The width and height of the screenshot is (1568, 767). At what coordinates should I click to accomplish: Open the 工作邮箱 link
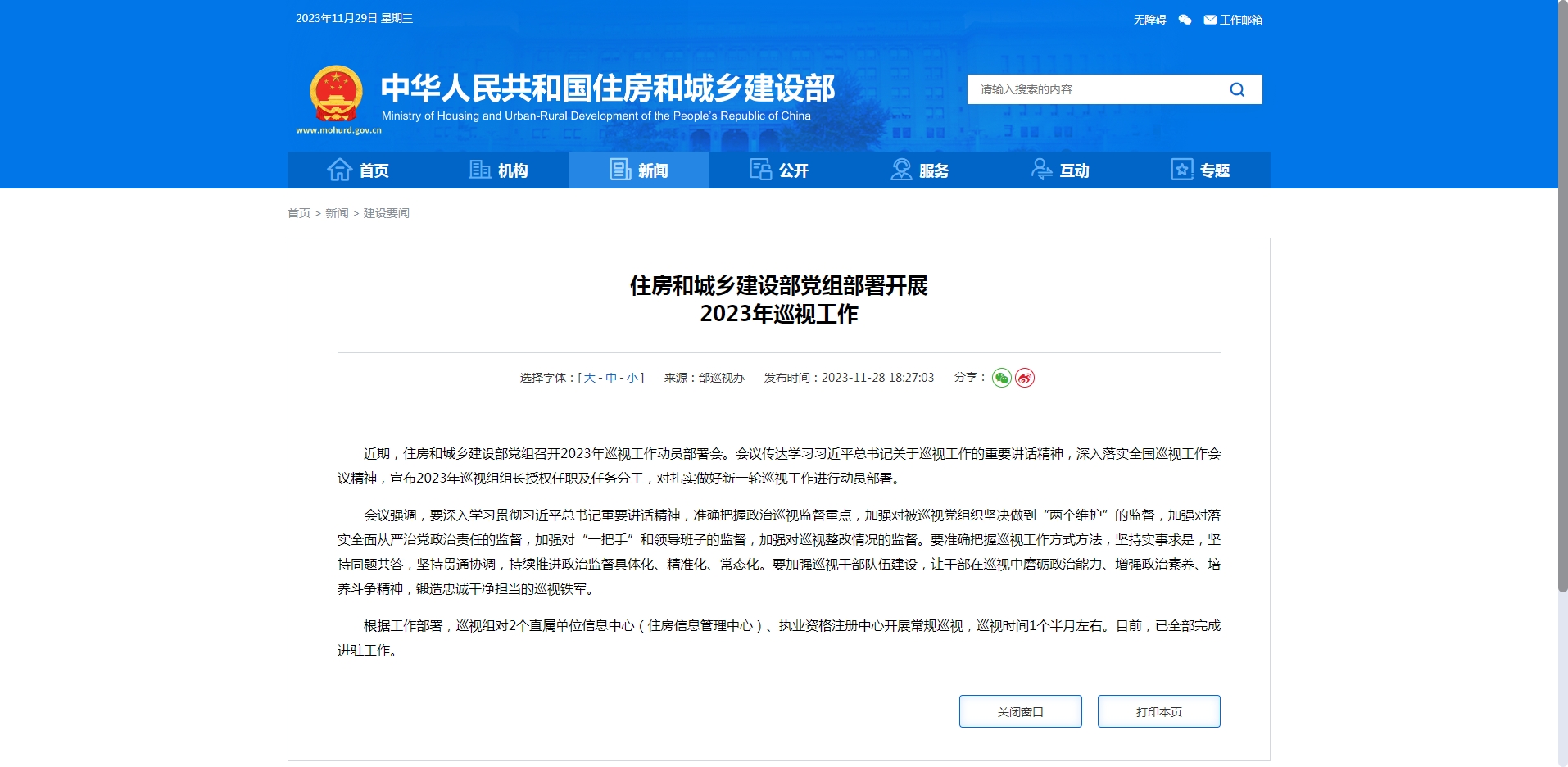1240,20
